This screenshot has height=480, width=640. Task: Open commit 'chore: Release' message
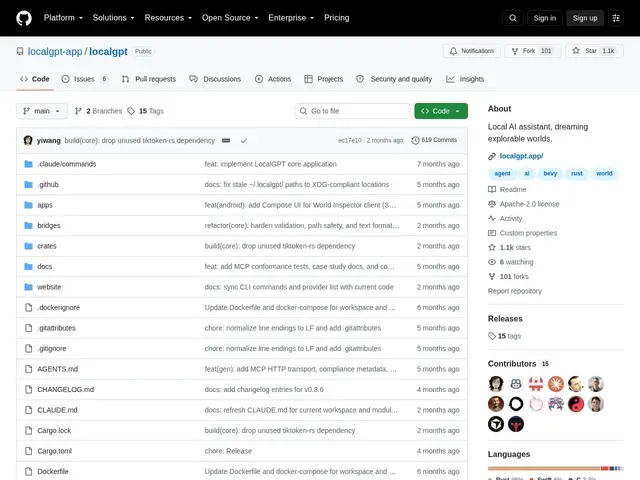pos(228,451)
